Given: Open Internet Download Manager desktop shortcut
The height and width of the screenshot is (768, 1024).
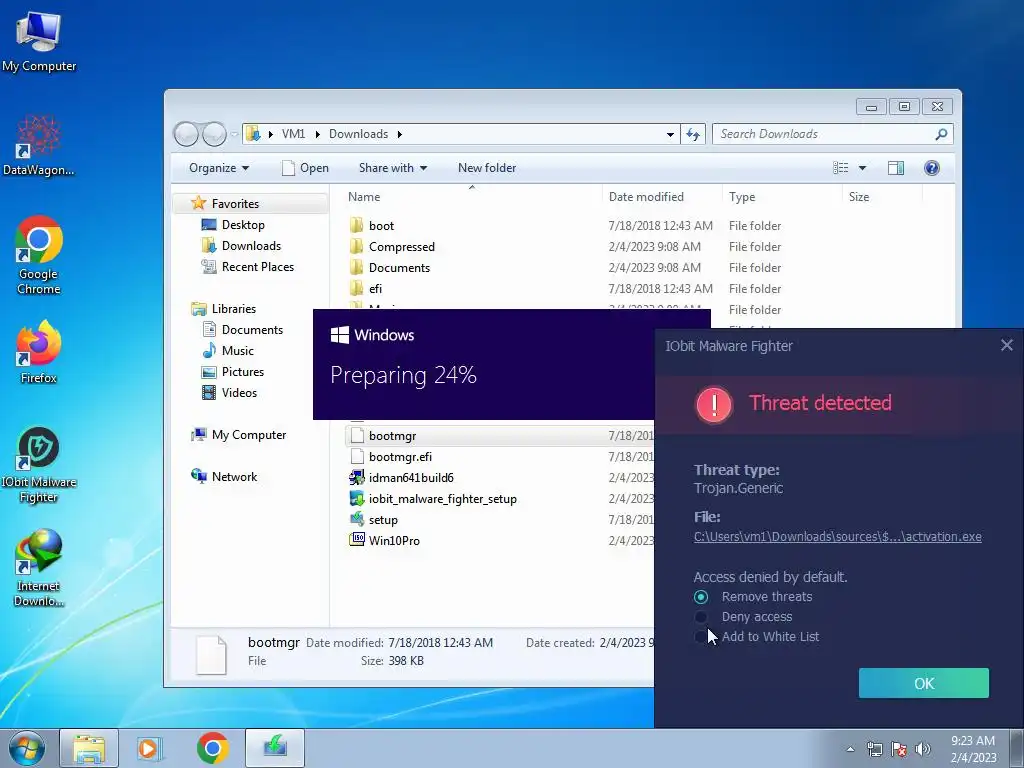Looking at the screenshot, I should tap(39, 568).
